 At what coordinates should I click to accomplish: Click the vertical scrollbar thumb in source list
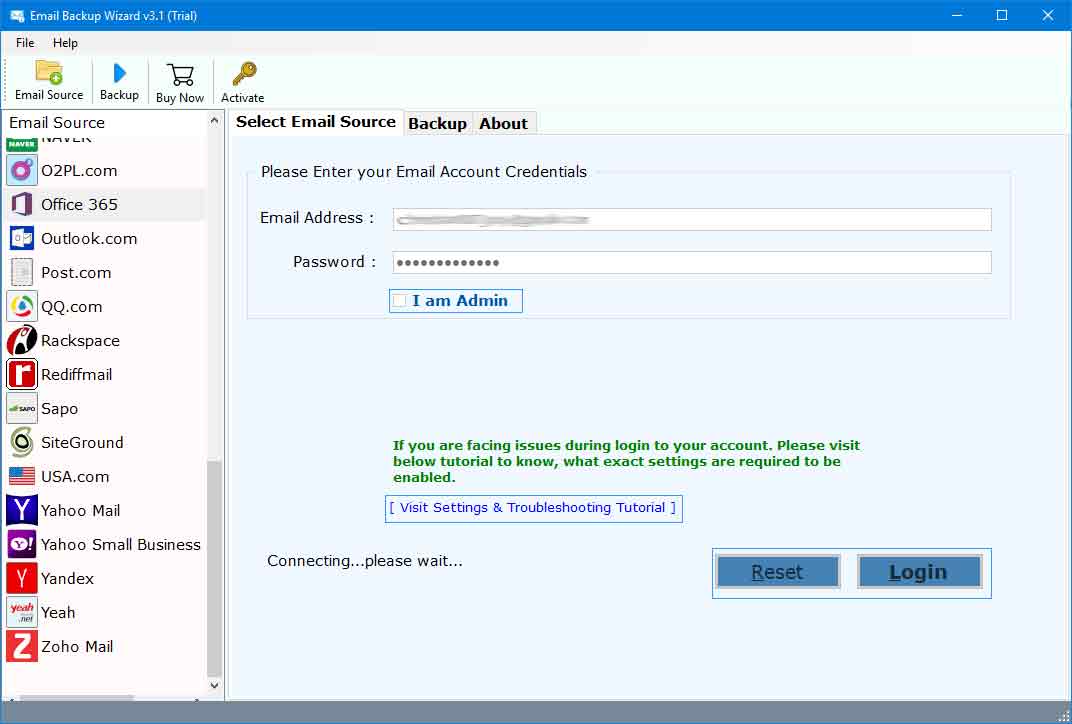[x=214, y=568]
